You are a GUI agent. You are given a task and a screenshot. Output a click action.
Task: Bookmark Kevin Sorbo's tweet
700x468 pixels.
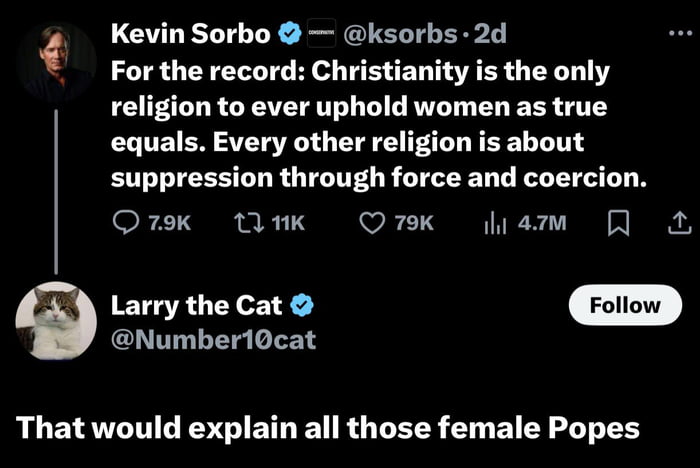click(617, 222)
